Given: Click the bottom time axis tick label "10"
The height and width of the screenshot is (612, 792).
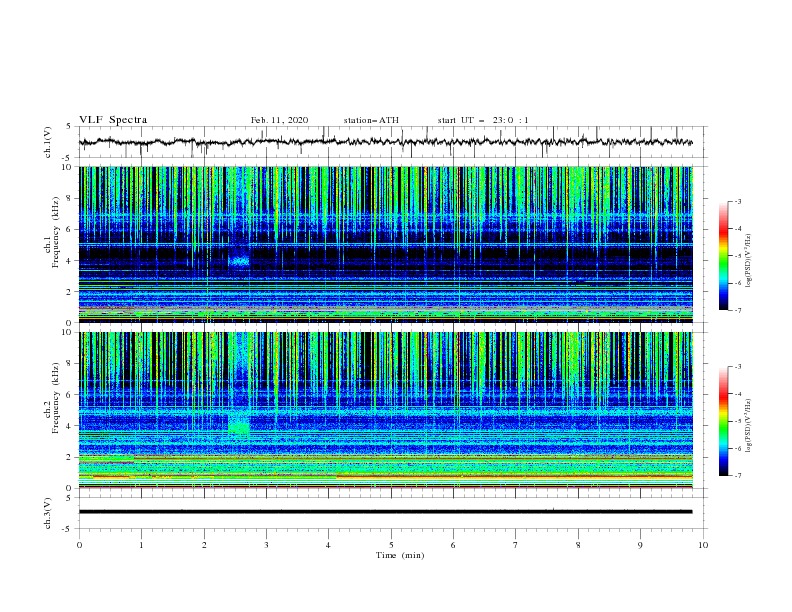Looking at the screenshot, I should click(703, 545).
